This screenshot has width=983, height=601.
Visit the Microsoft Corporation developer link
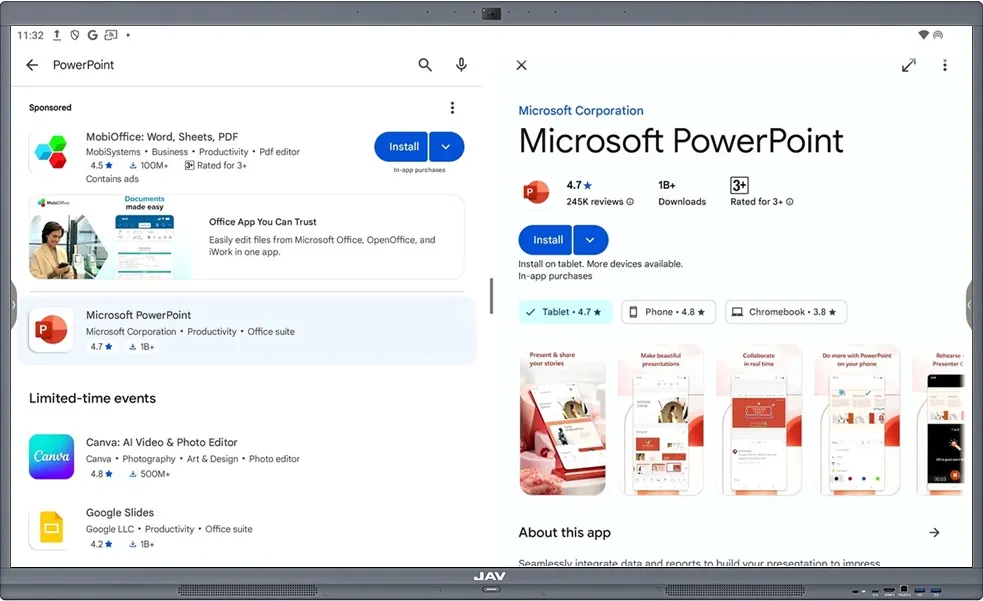coord(581,110)
